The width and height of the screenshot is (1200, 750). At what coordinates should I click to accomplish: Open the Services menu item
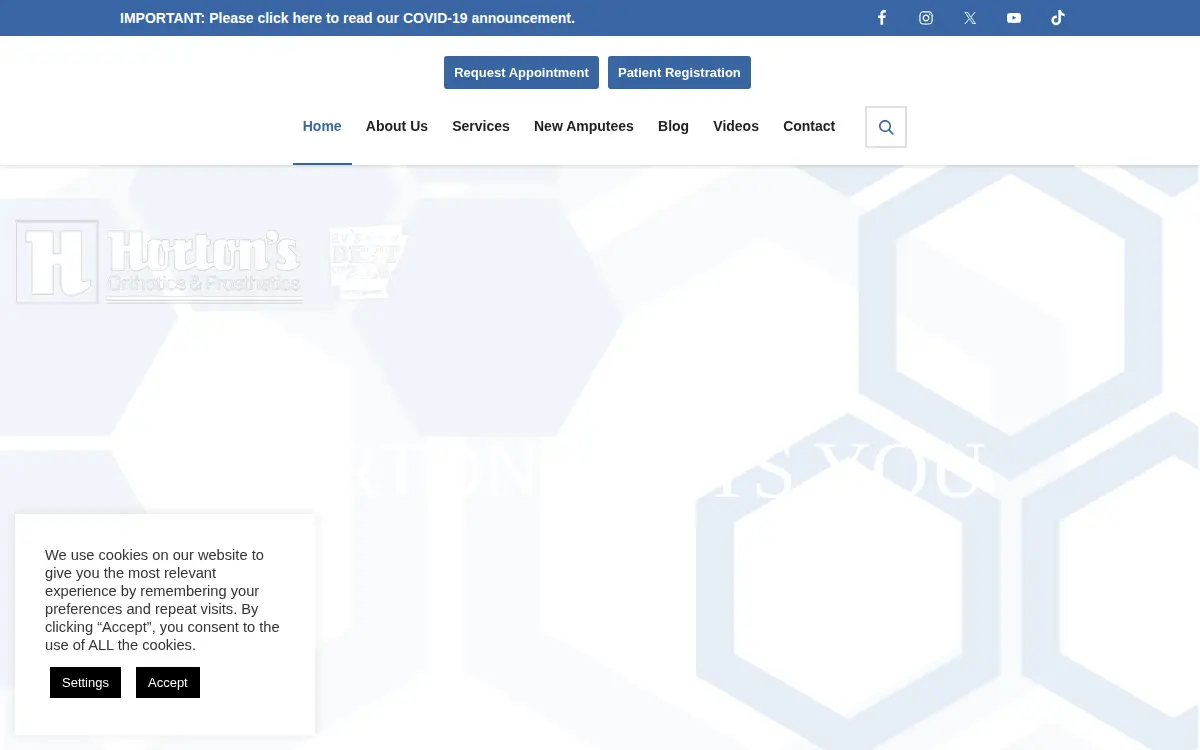click(481, 126)
